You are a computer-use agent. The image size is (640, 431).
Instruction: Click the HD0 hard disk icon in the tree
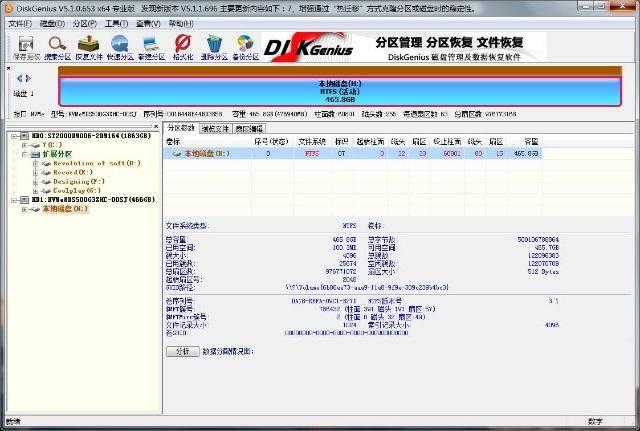click(x=25, y=136)
